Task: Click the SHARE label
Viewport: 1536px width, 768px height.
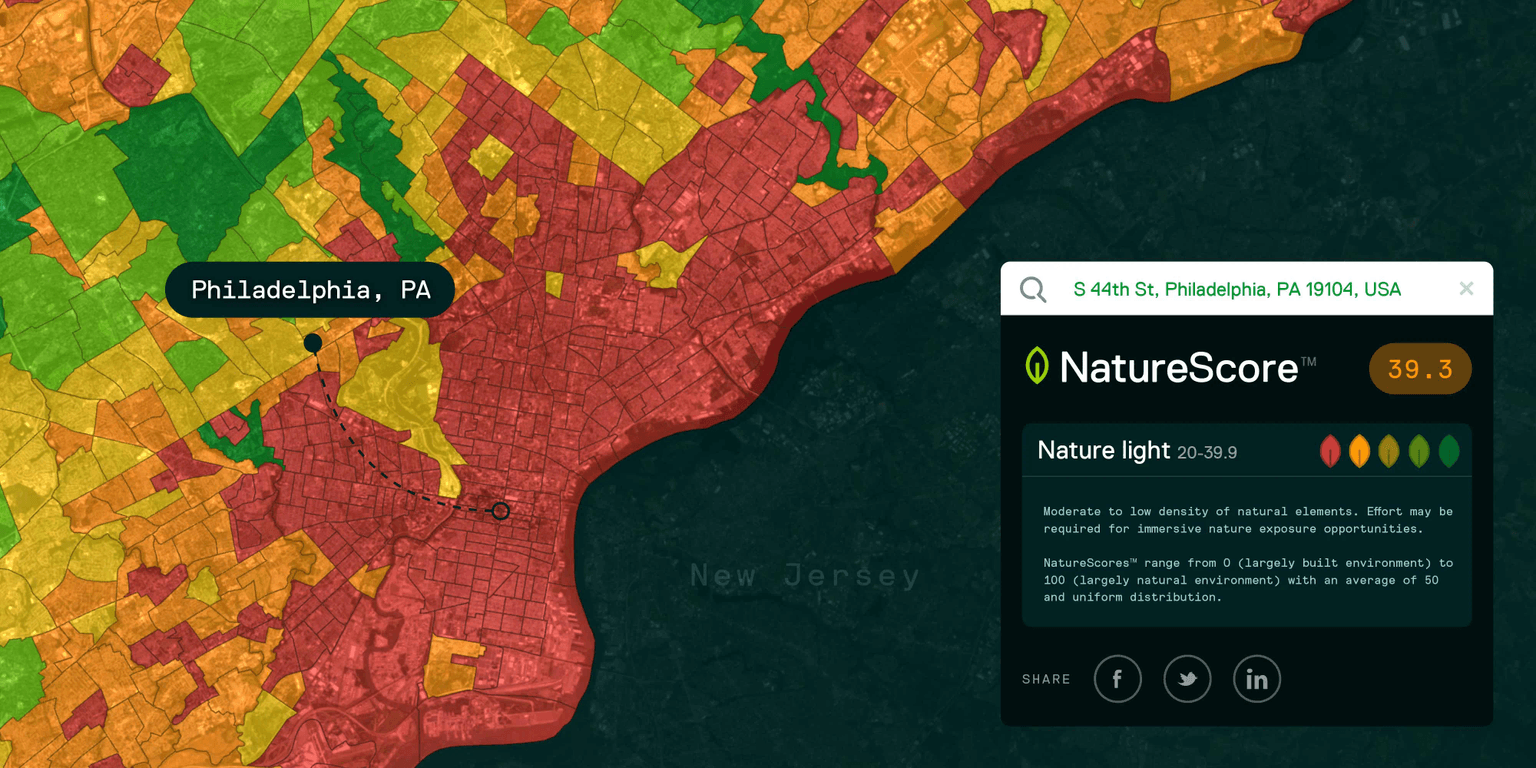Action: click(x=1046, y=679)
